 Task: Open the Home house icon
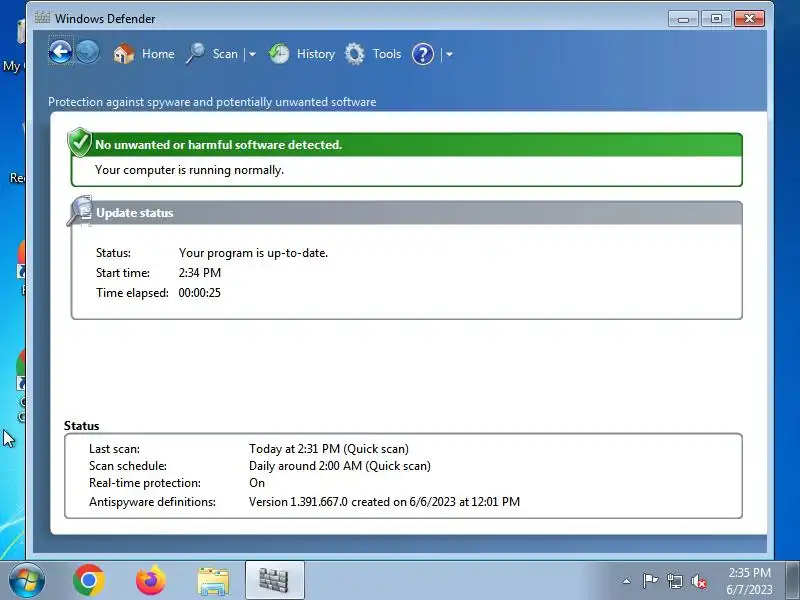click(123, 54)
